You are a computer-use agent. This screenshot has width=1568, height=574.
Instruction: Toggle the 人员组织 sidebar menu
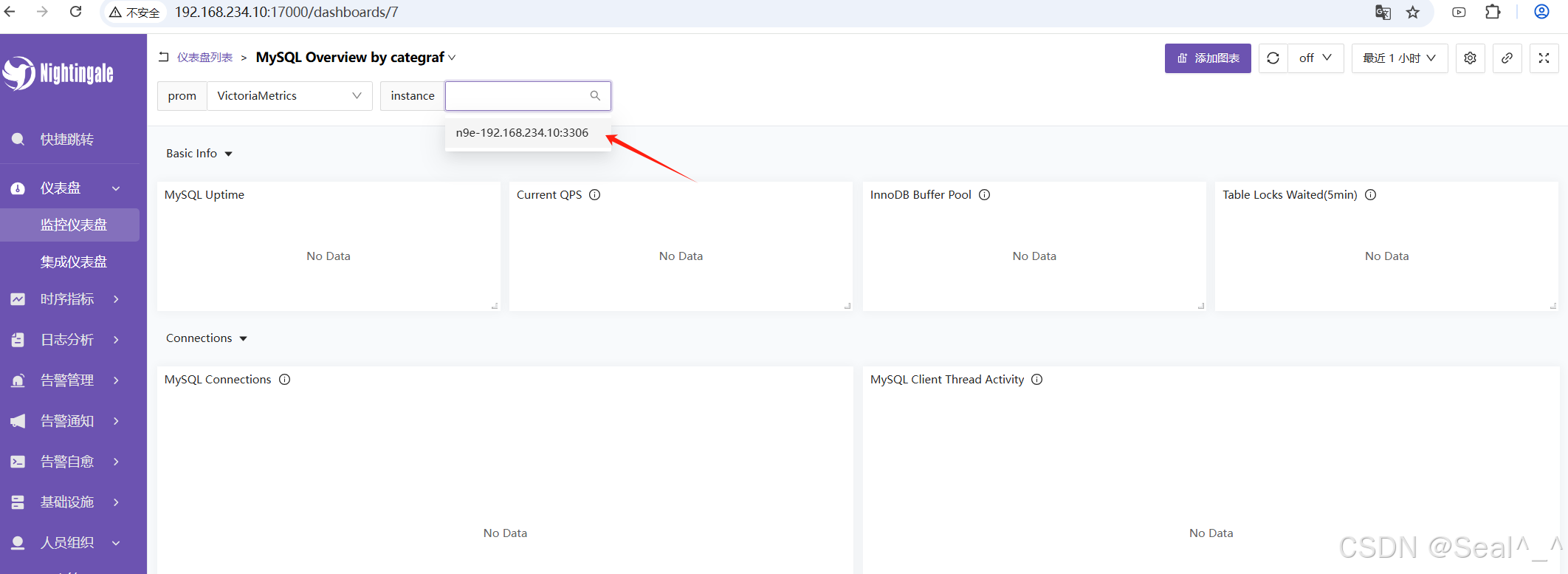coord(70,543)
